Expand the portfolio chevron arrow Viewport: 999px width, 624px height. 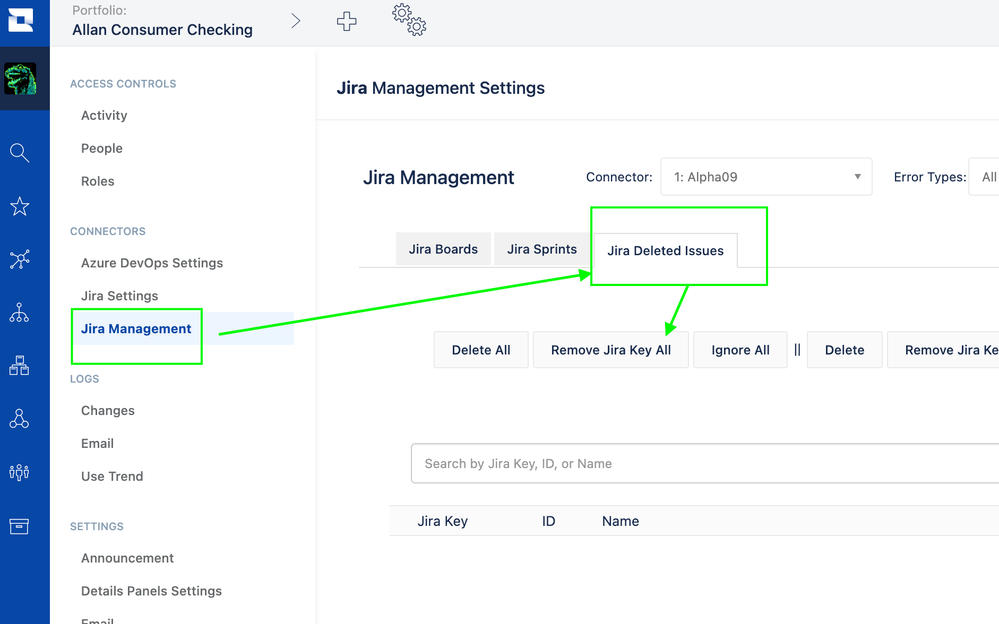pyautogui.click(x=296, y=21)
